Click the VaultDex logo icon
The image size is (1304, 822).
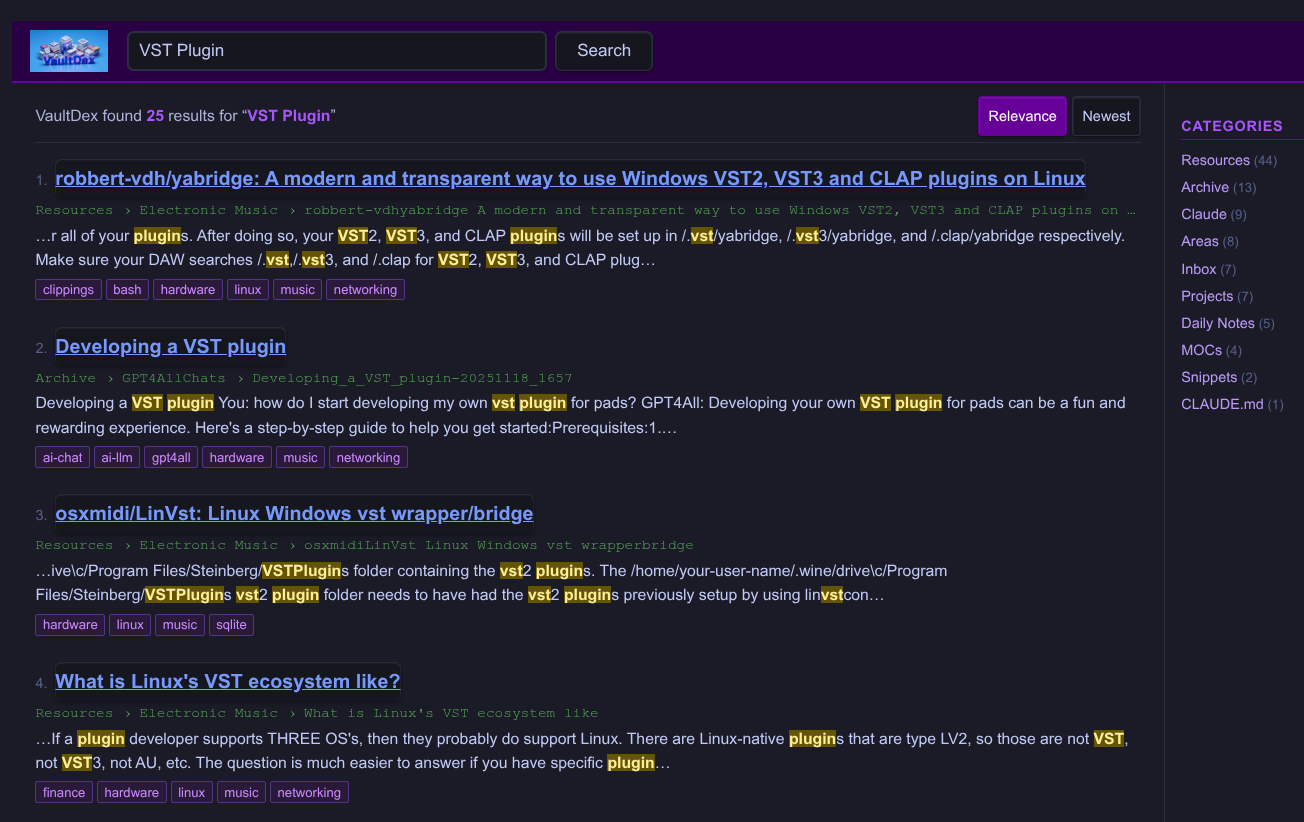[69, 51]
